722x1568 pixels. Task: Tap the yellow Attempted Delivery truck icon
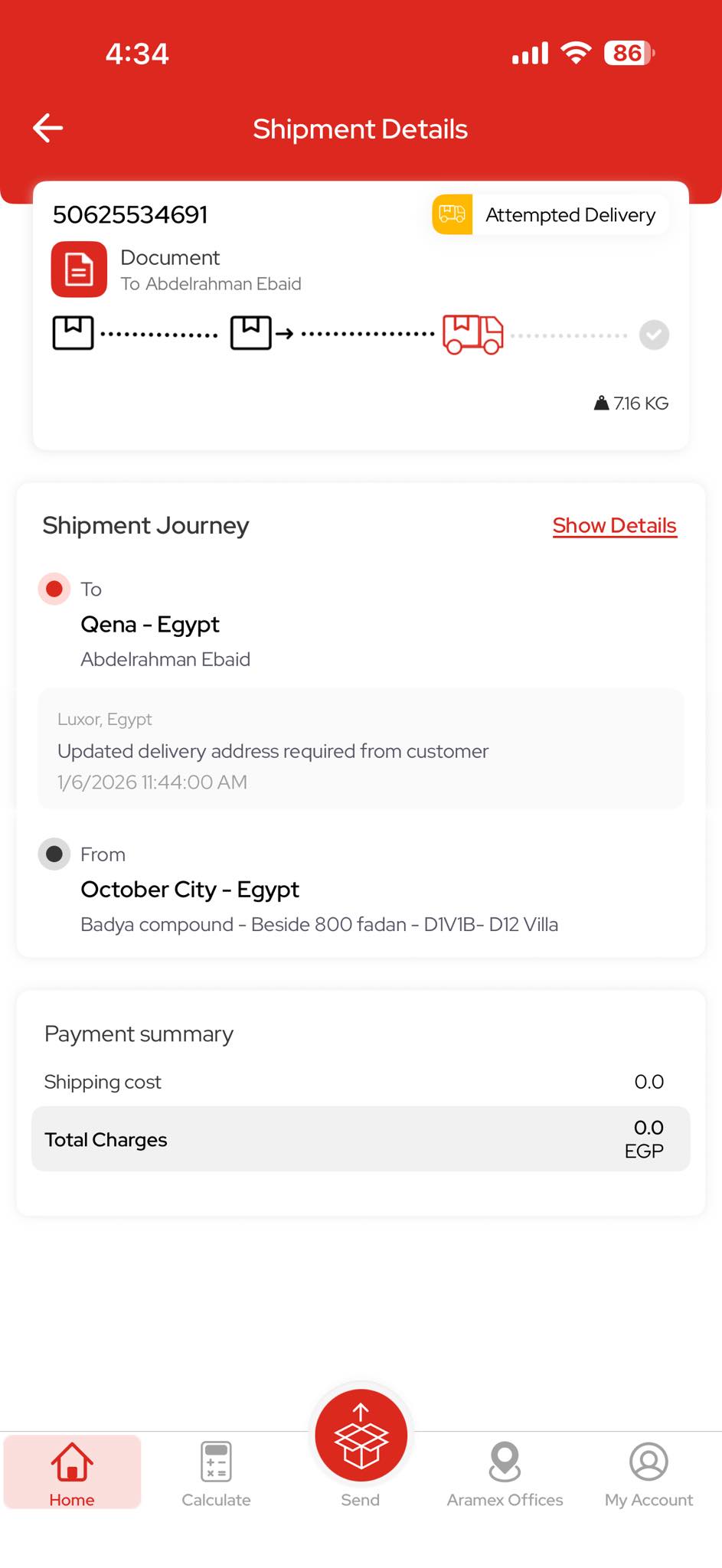[x=452, y=214]
